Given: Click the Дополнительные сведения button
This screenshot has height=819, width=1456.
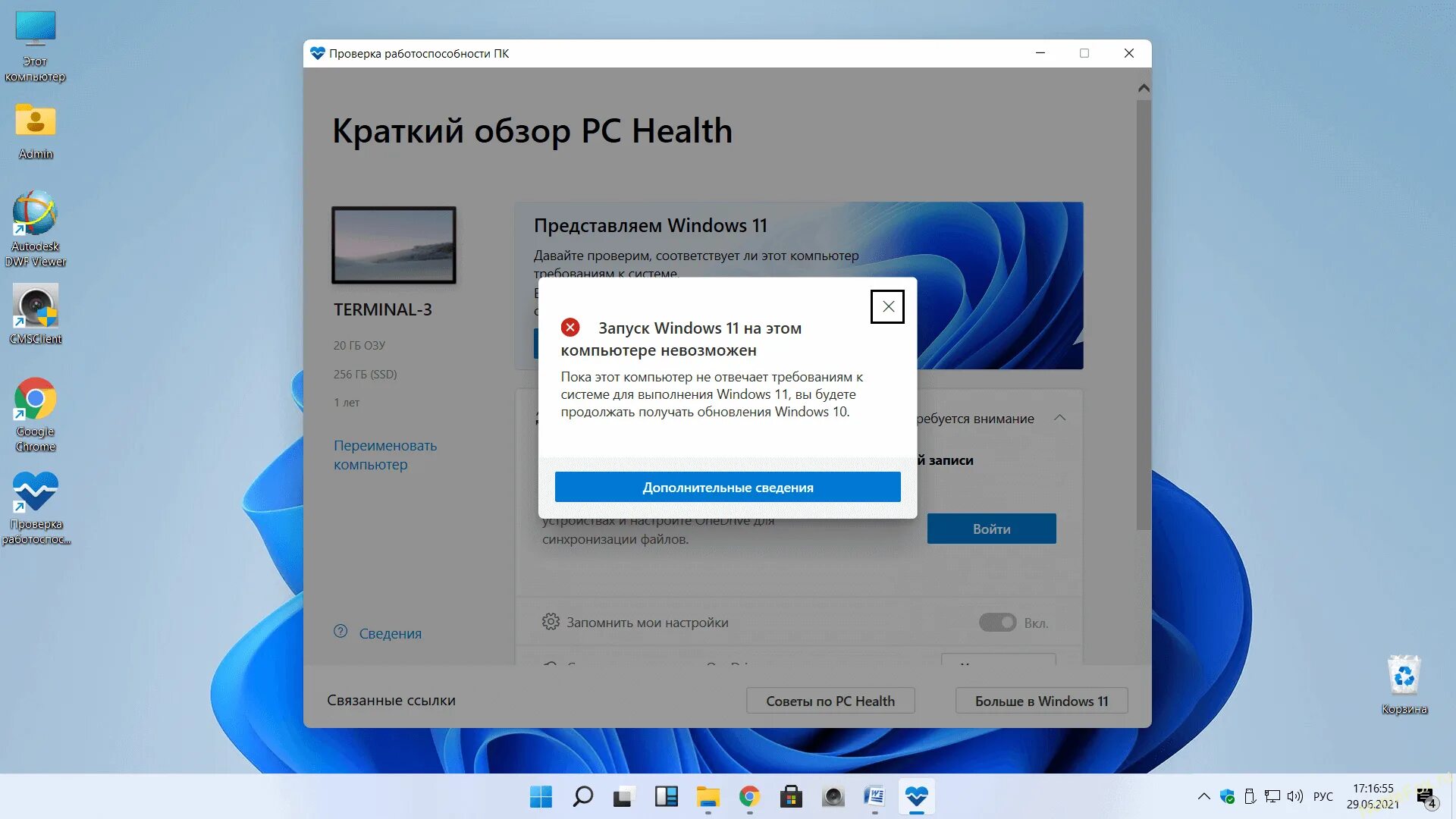Looking at the screenshot, I should point(727,488).
